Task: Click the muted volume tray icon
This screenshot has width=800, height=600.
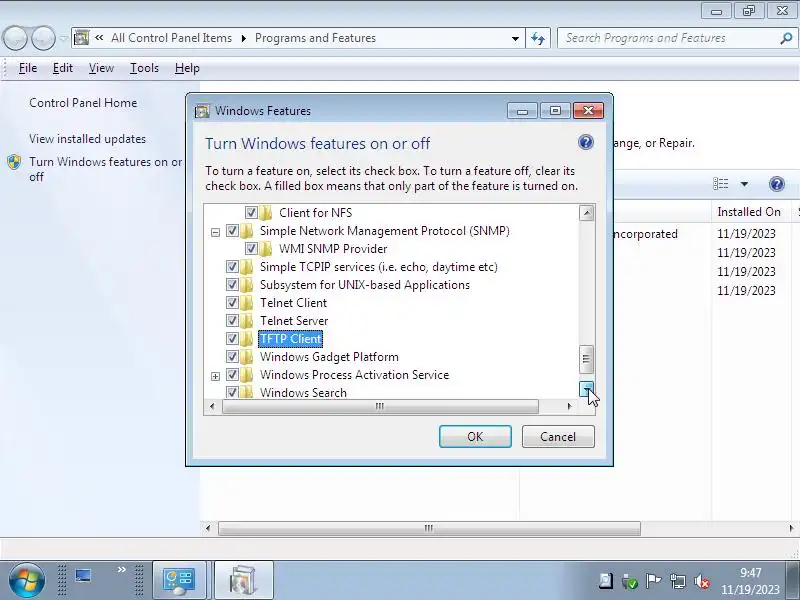Action: point(702,581)
